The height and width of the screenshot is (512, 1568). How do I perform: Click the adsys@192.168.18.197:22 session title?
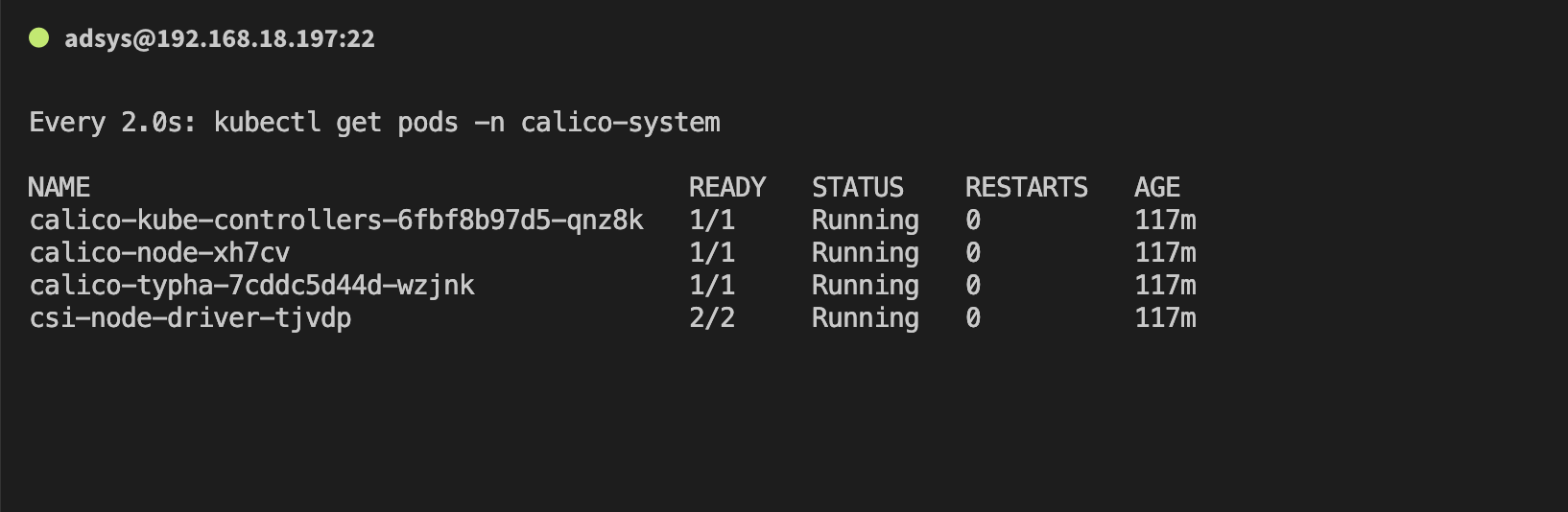pyautogui.click(x=220, y=39)
